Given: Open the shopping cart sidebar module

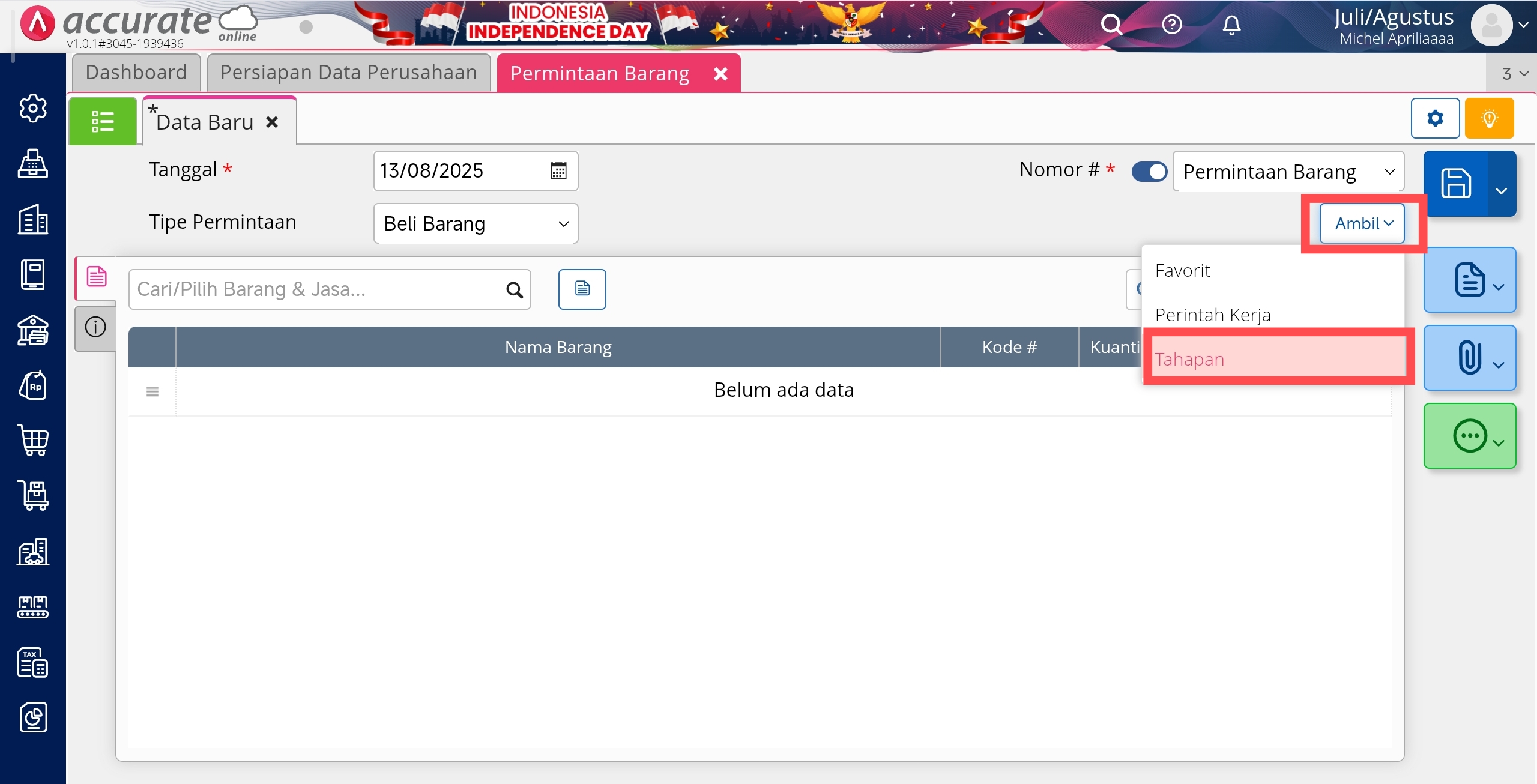Looking at the screenshot, I should [x=33, y=441].
